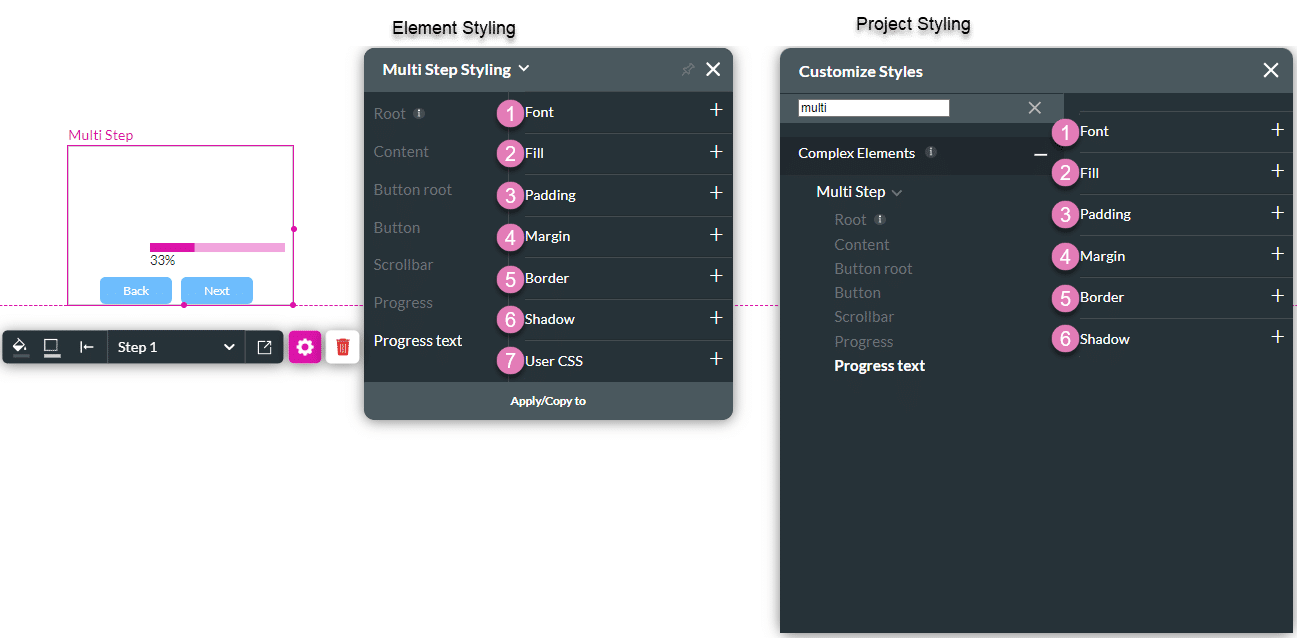Screen dimensions: 1297x638
Task: Clear the search field with the X icon
Action: [x=1034, y=107]
